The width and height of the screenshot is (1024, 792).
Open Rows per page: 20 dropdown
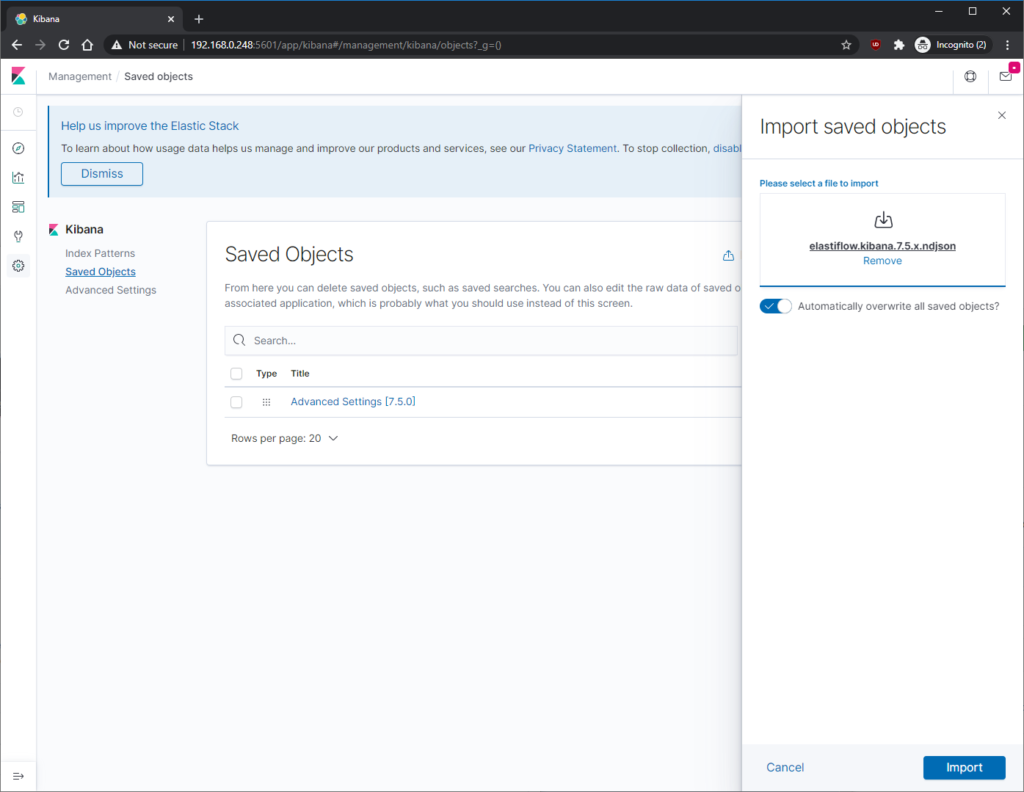[285, 438]
